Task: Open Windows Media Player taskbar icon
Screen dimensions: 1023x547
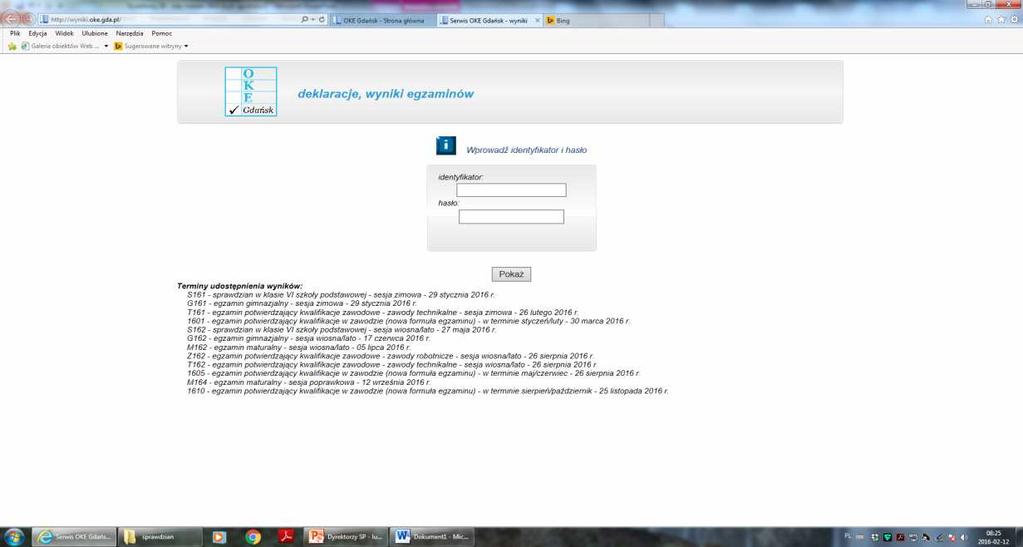Action: (x=219, y=537)
